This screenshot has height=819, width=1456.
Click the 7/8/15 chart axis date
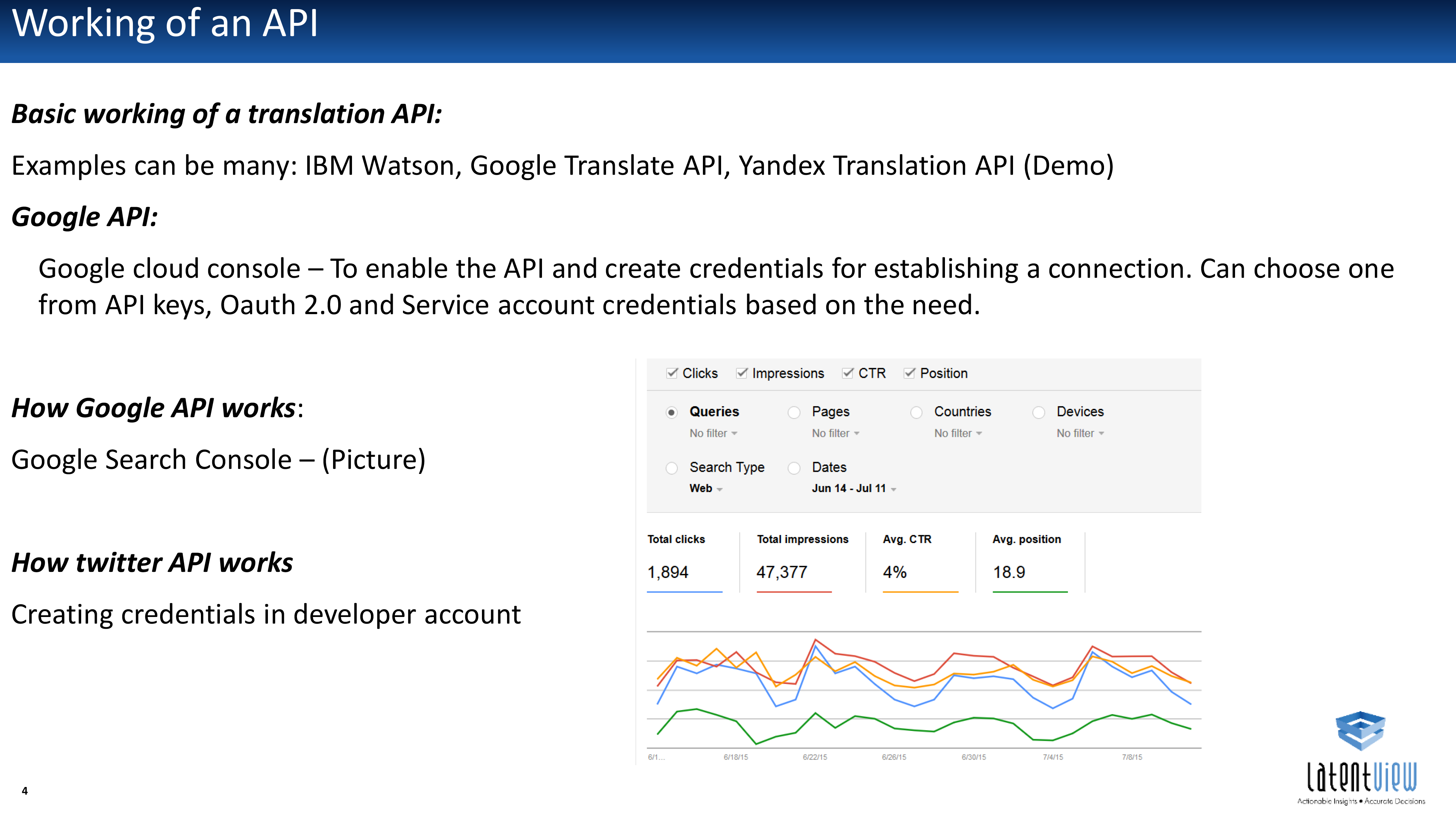coord(1132,757)
